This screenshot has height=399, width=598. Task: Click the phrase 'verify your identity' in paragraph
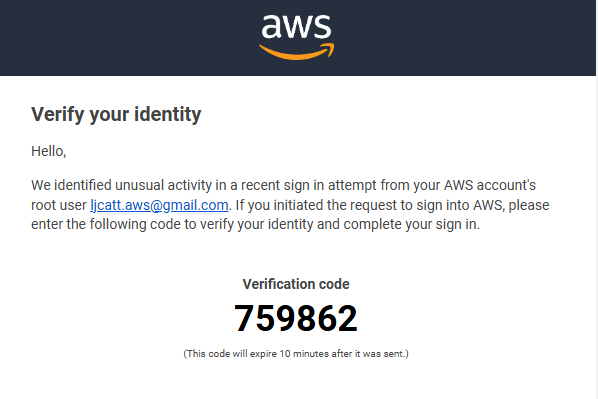[257, 225]
